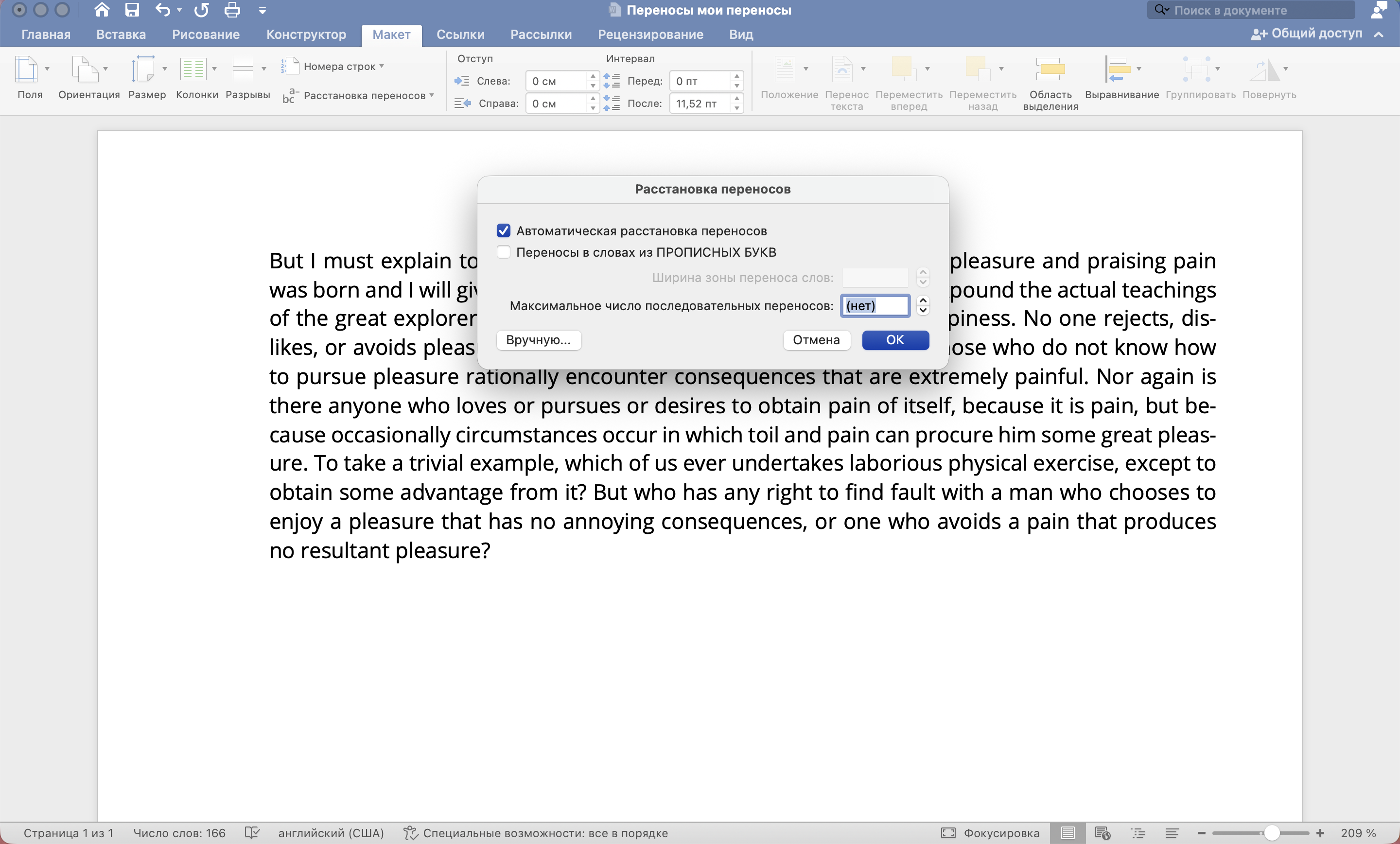Save the document using the floppy disk icon
Image resolution: width=1400 pixels, height=844 pixels.
[132, 10]
